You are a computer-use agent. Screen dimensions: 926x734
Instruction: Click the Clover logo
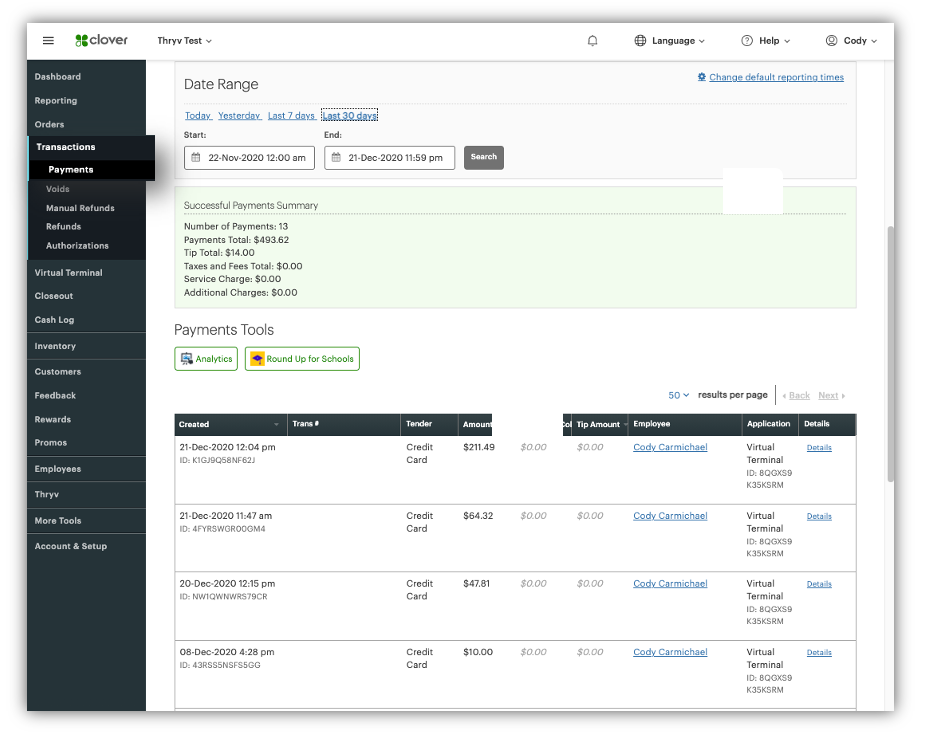(102, 40)
